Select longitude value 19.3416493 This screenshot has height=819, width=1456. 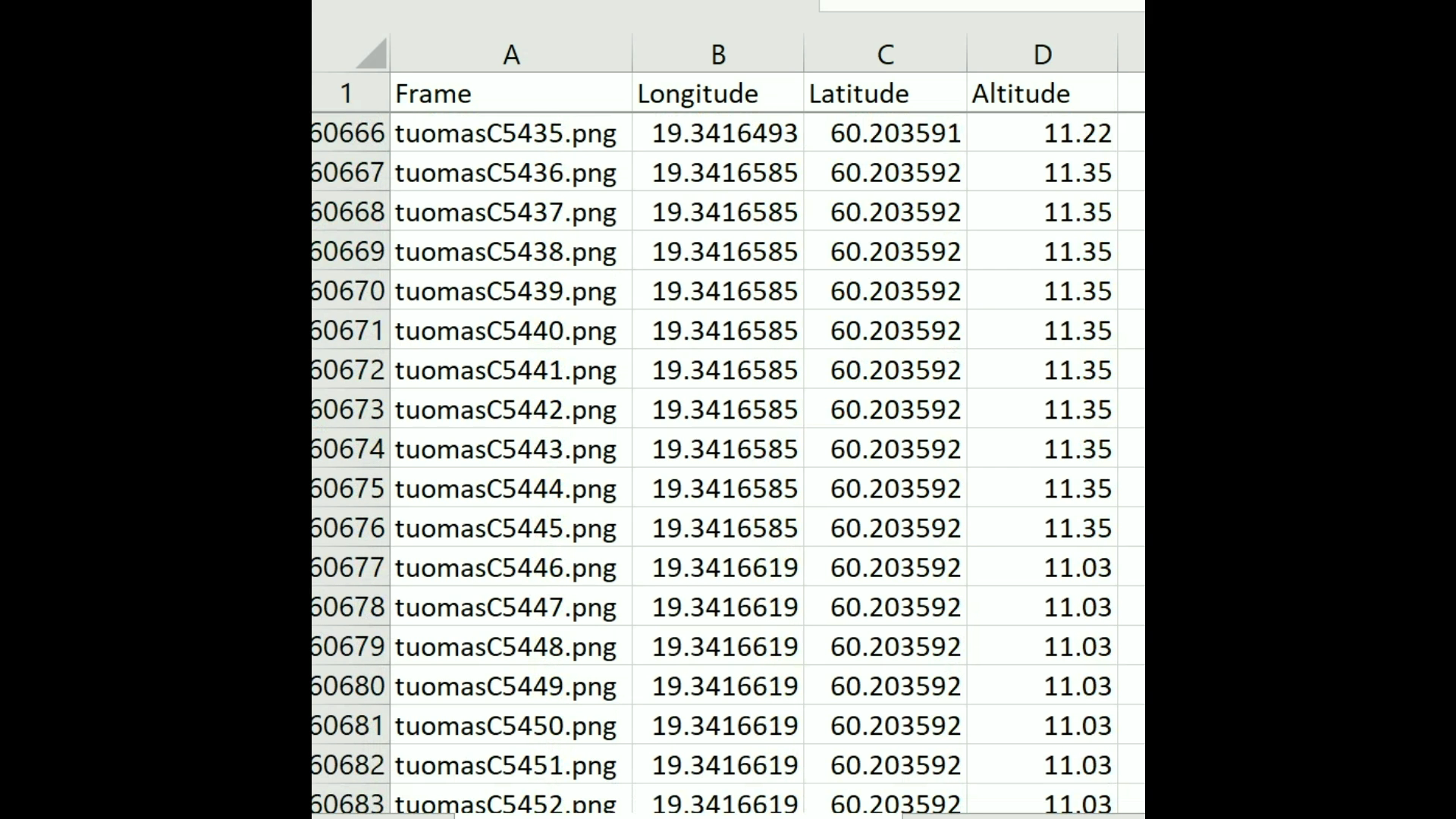click(x=718, y=133)
